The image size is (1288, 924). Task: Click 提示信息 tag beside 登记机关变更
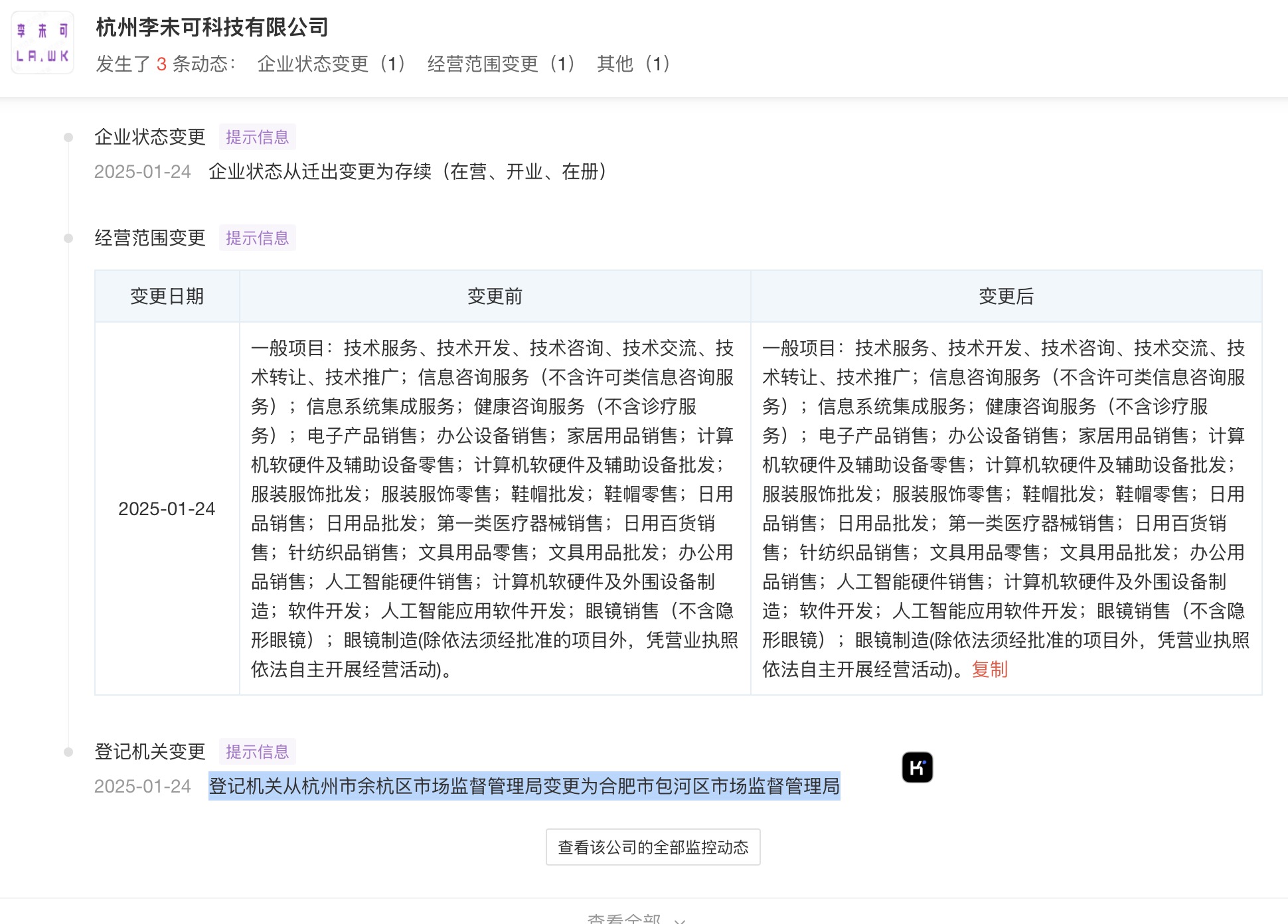[258, 751]
